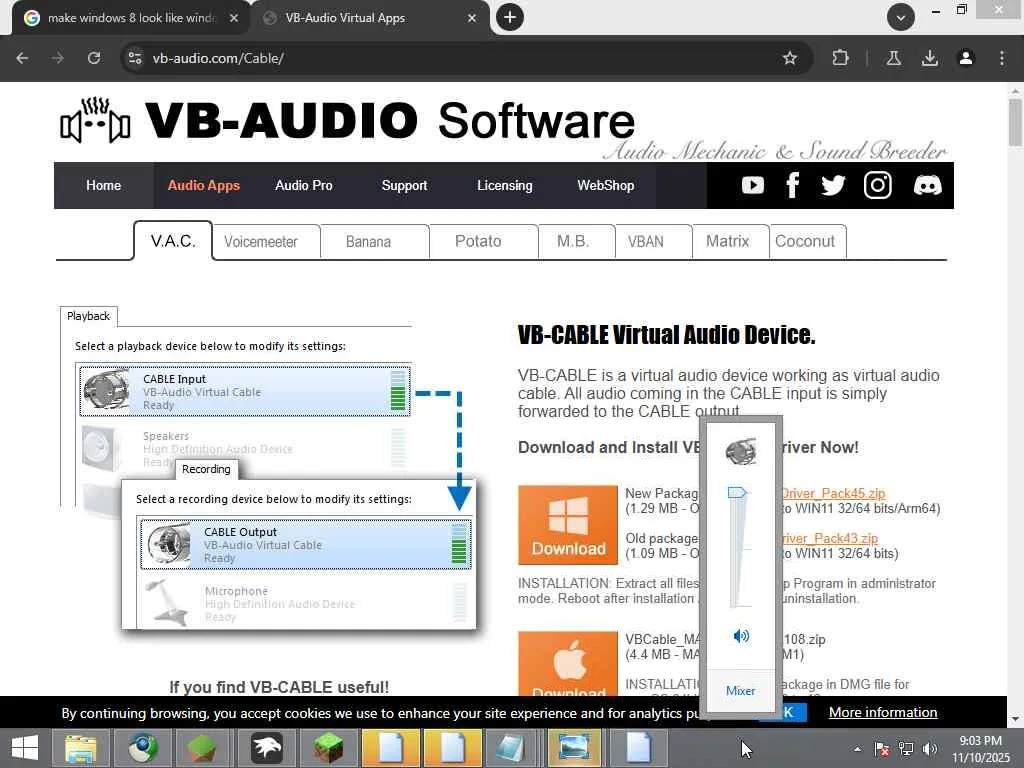Bookmark this page with the star icon
The width and height of the screenshot is (1024, 768).
[x=790, y=58]
